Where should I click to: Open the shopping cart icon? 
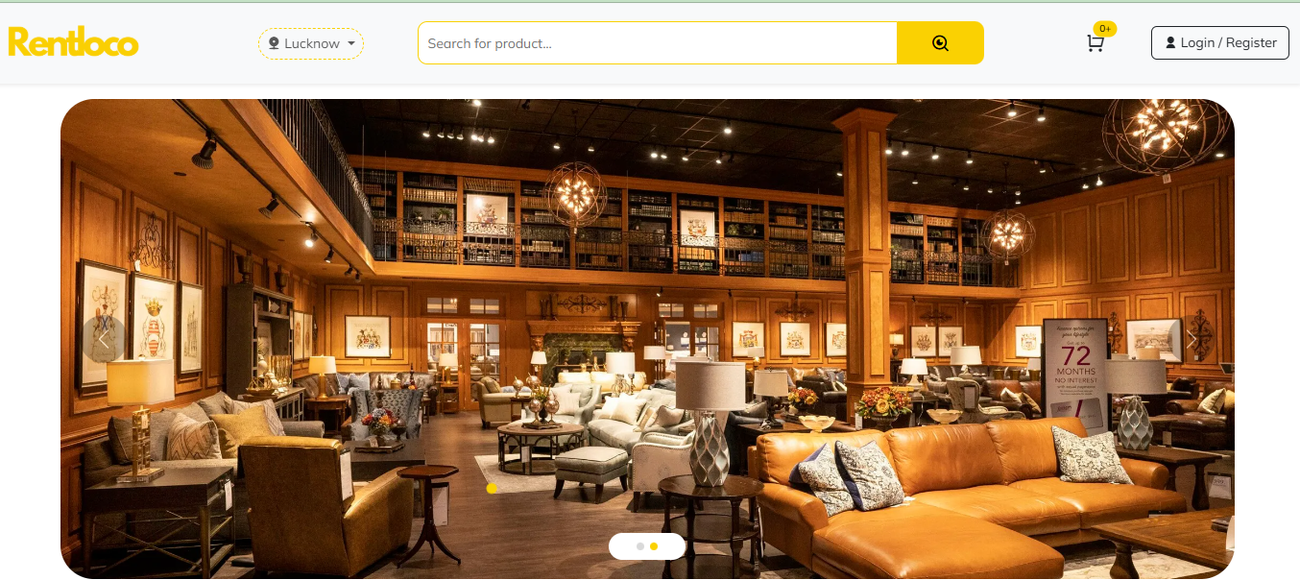(x=1095, y=43)
